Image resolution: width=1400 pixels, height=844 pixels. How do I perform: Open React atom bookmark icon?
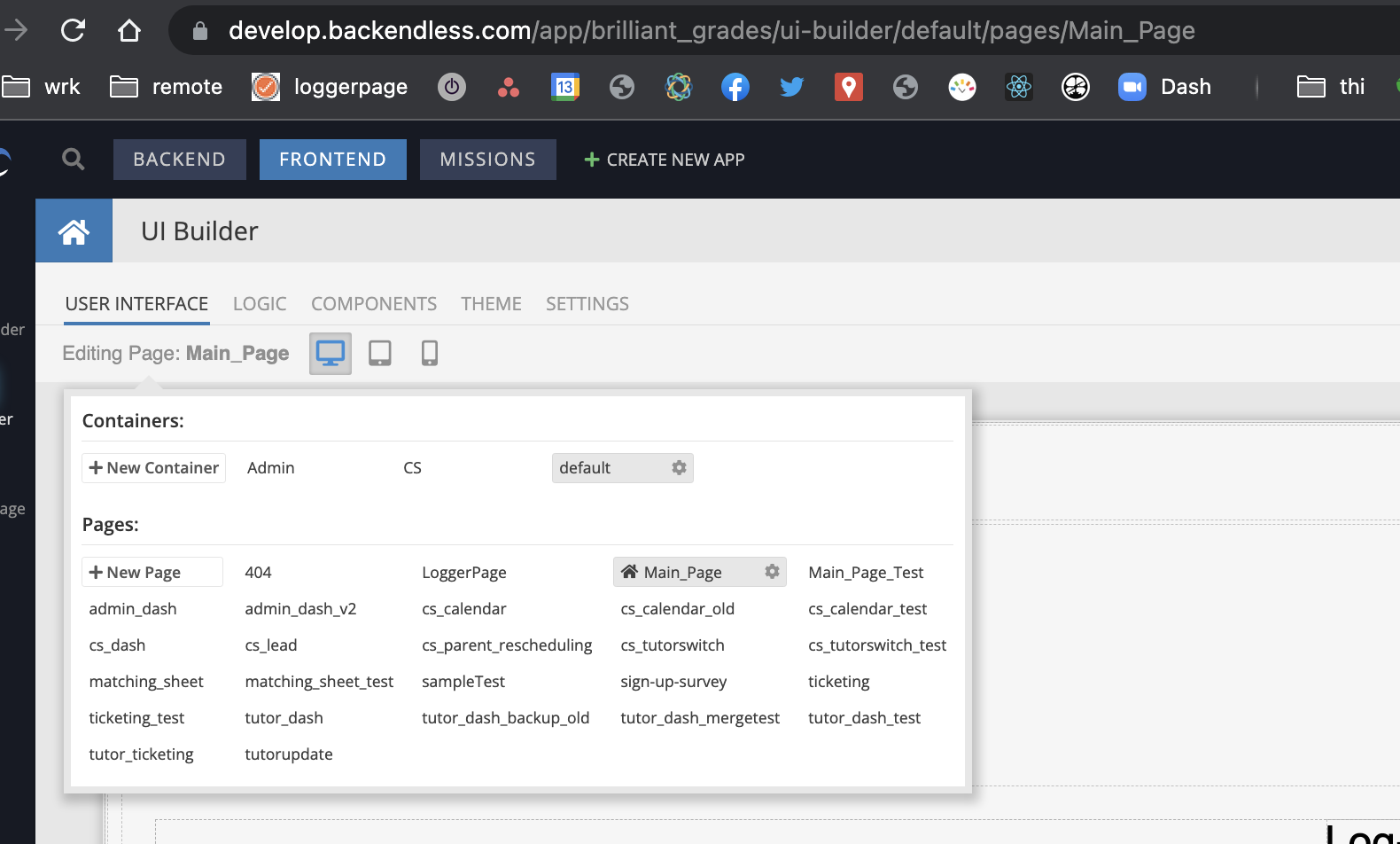1019,87
